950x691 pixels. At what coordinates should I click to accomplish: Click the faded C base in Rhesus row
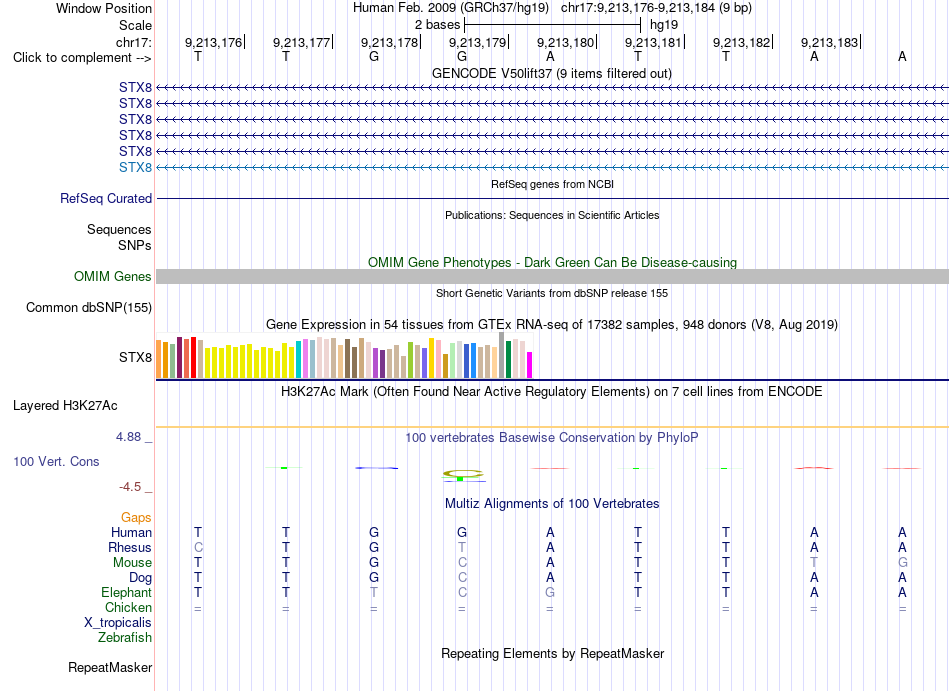coord(198,547)
